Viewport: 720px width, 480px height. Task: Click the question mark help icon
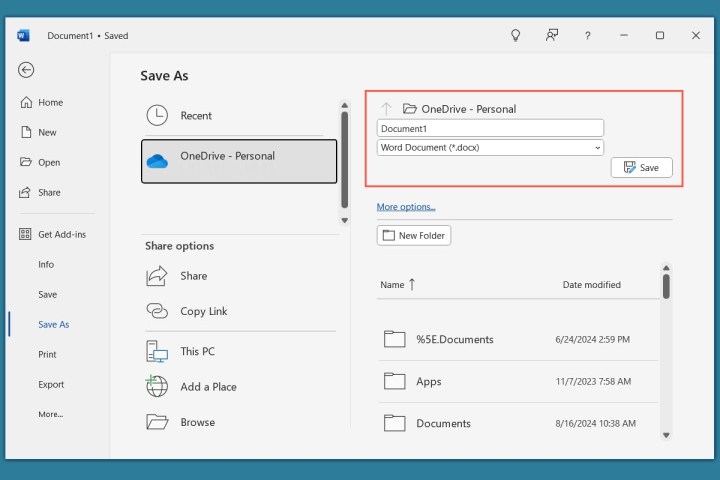[588, 35]
